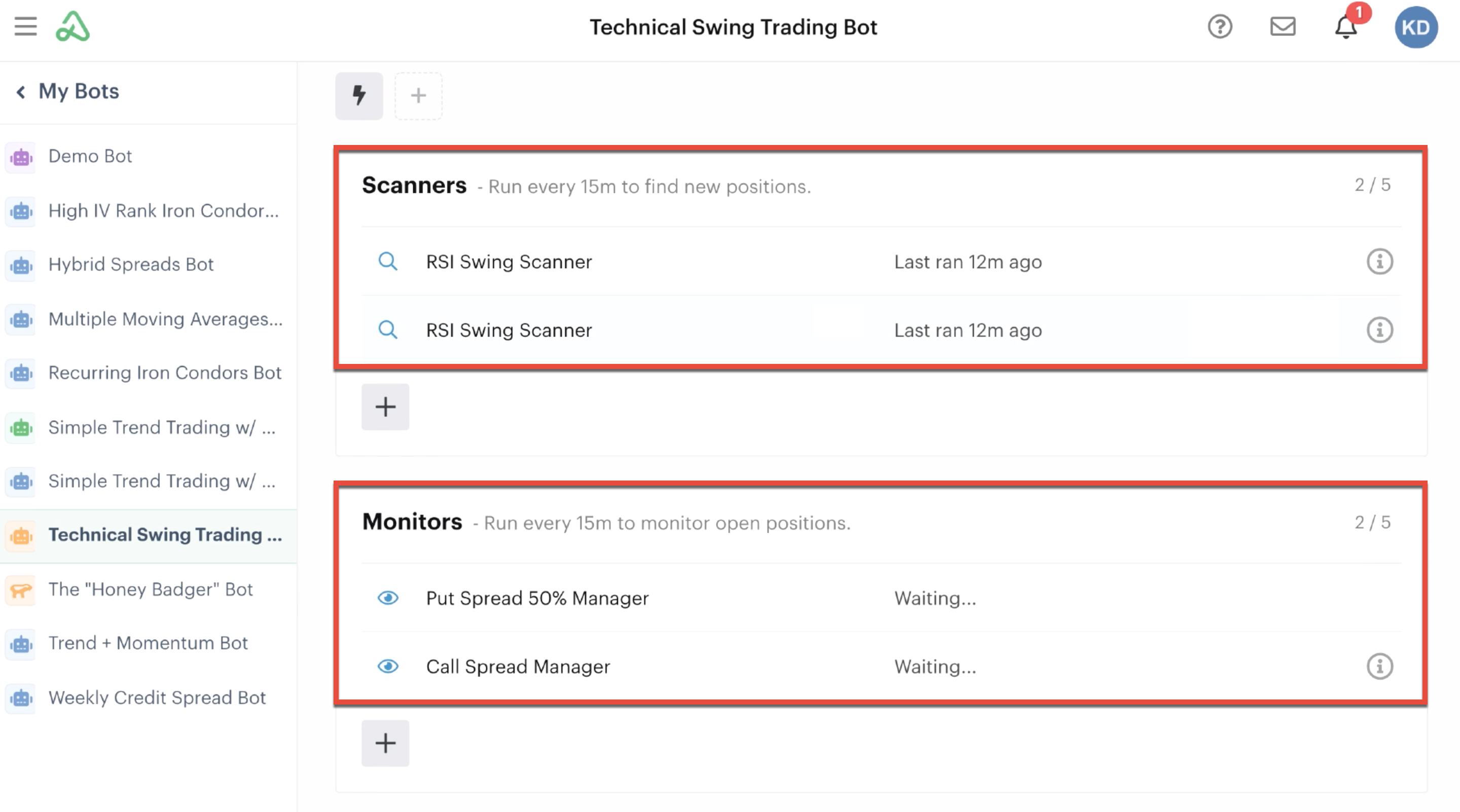View notifications via bell icon
Image resolution: width=1460 pixels, height=812 pixels.
1346,27
